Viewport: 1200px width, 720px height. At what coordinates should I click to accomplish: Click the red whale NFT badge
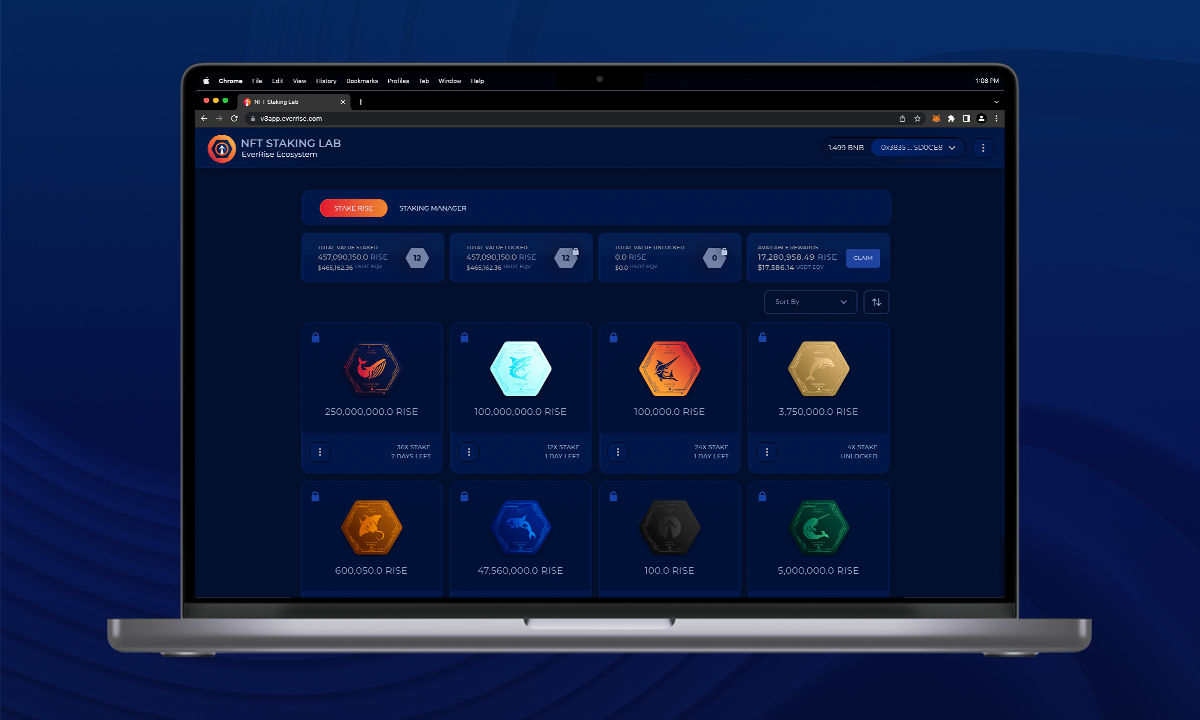coord(371,368)
